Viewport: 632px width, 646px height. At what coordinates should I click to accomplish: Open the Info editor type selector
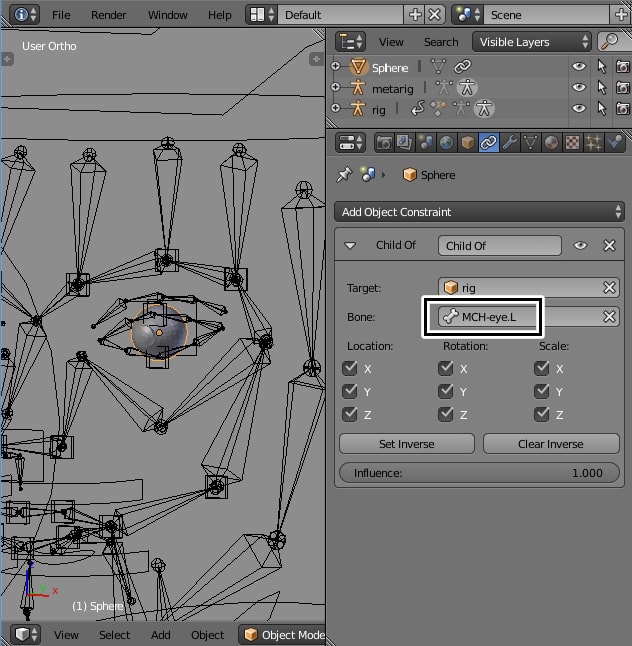coord(24,15)
